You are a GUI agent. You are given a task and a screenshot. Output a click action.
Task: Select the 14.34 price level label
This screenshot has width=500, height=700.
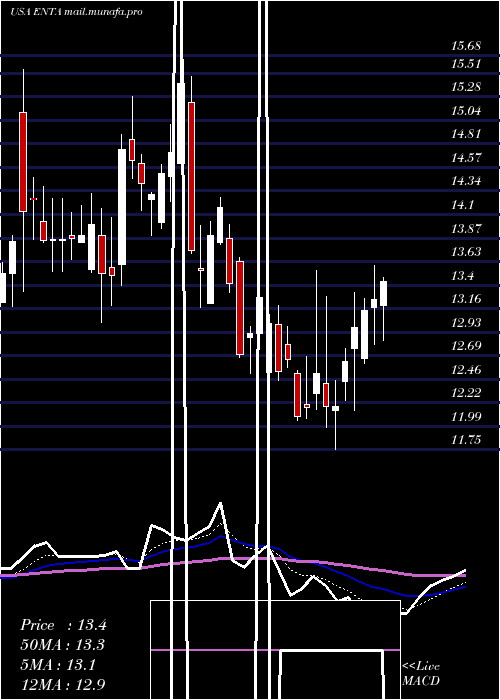click(x=466, y=181)
